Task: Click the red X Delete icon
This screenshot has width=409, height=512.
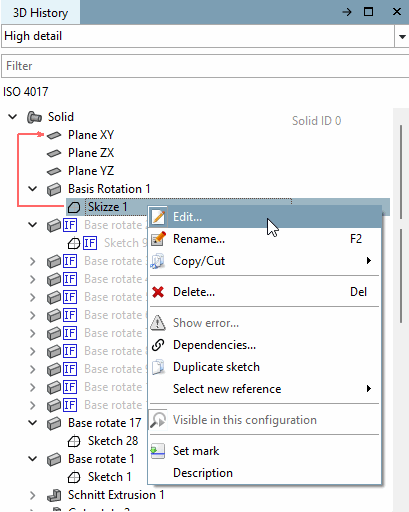Action: tap(158, 292)
